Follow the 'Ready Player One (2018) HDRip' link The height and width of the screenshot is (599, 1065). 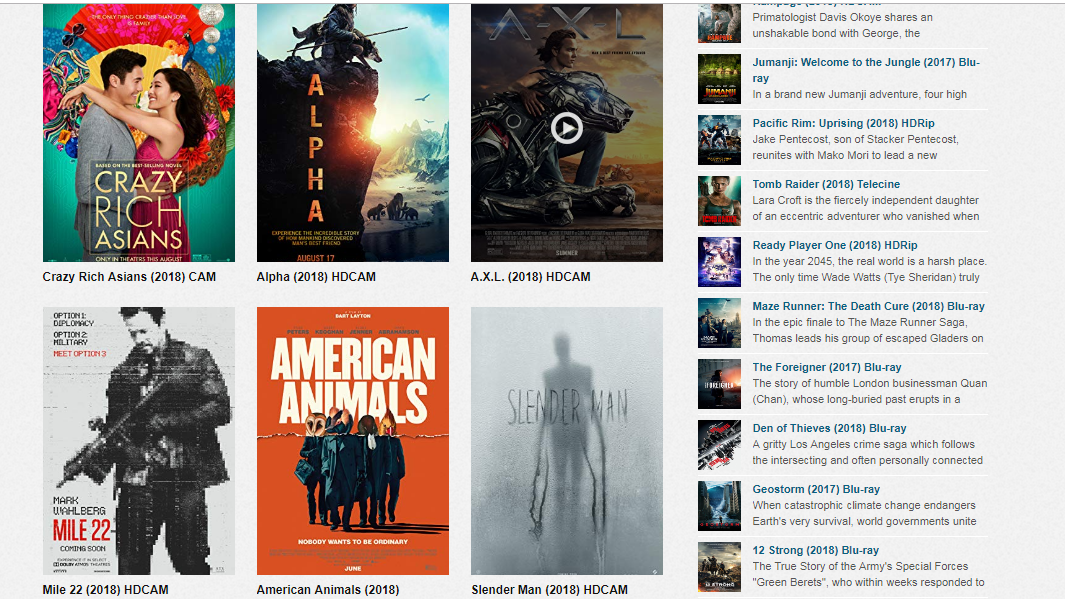[835, 245]
